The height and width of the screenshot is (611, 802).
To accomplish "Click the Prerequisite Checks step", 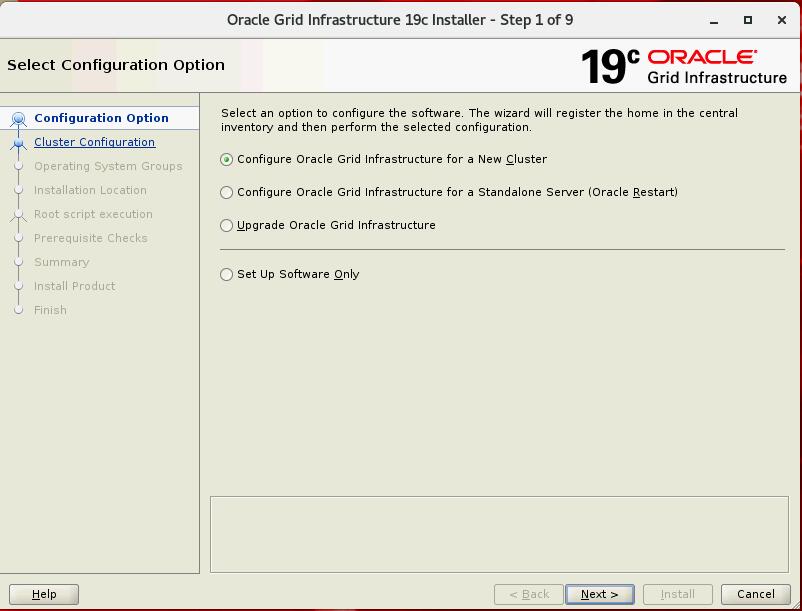I will click(x=90, y=238).
